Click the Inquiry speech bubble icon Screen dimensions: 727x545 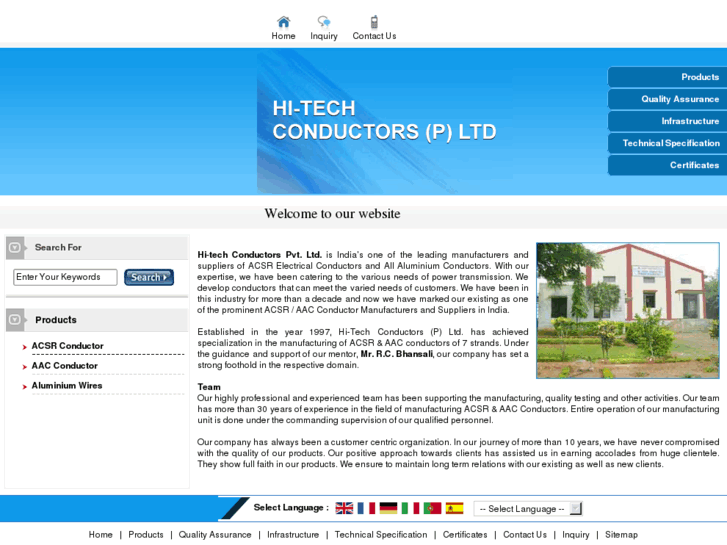(x=324, y=22)
